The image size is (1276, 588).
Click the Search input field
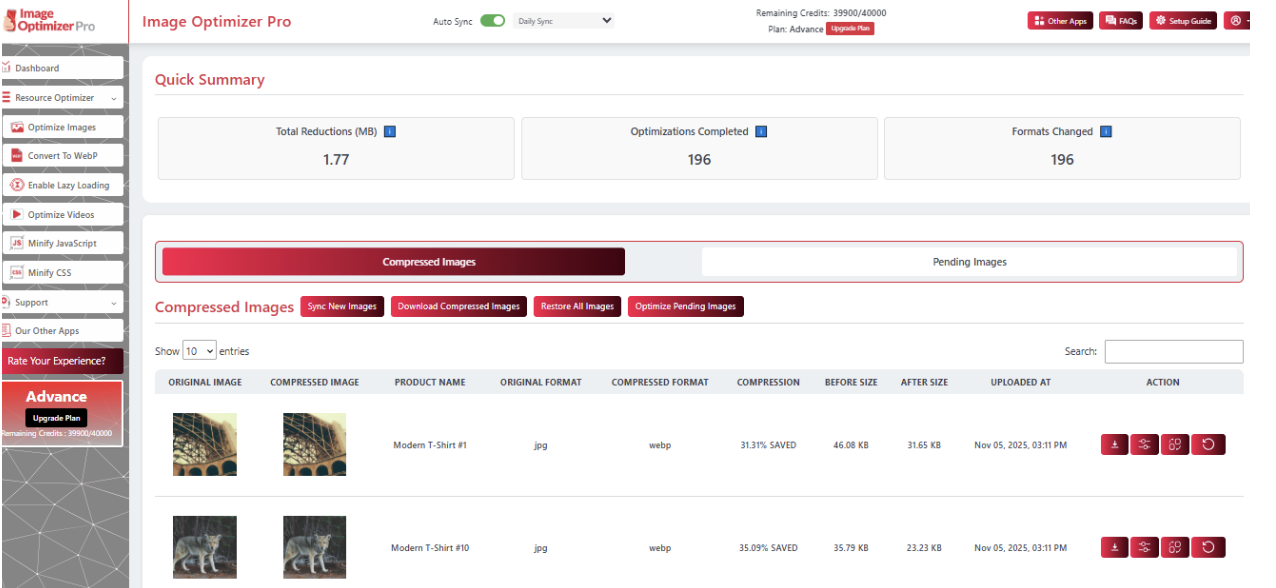(1173, 351)
